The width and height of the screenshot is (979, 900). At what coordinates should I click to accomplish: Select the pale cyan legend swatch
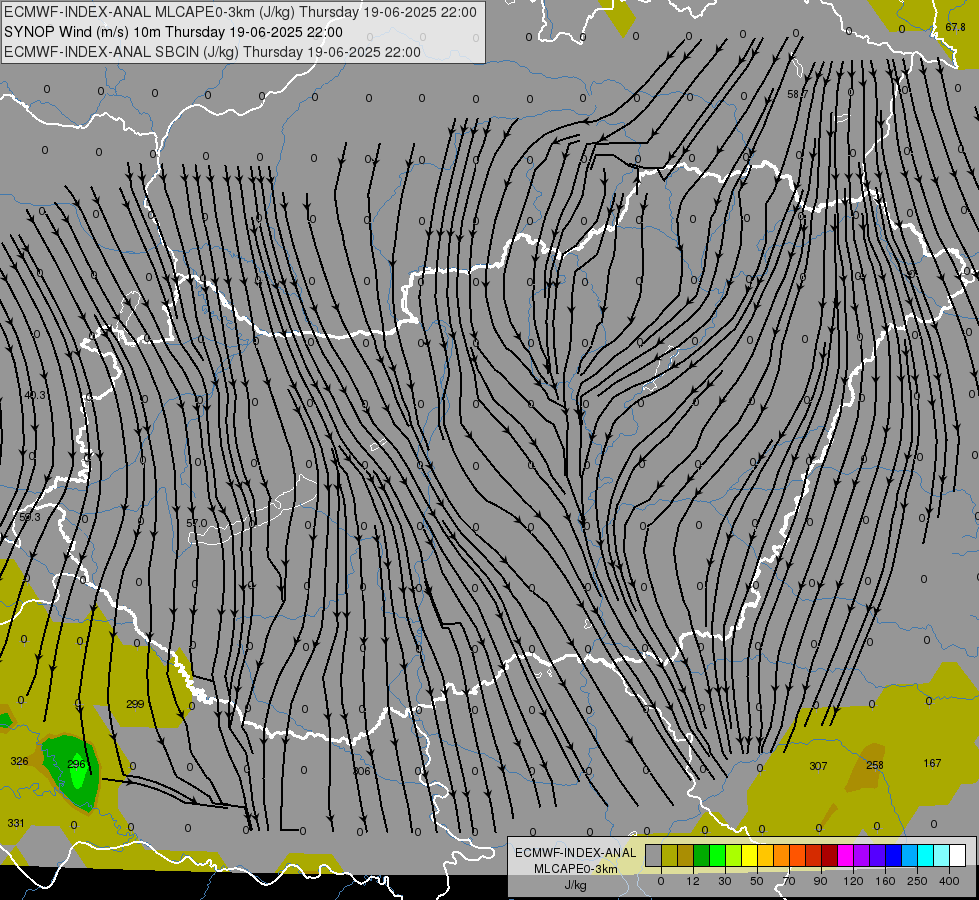(x=943, y=855)
